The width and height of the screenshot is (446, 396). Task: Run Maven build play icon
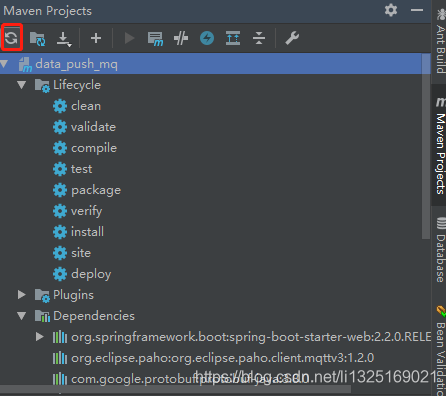point(129,38)
